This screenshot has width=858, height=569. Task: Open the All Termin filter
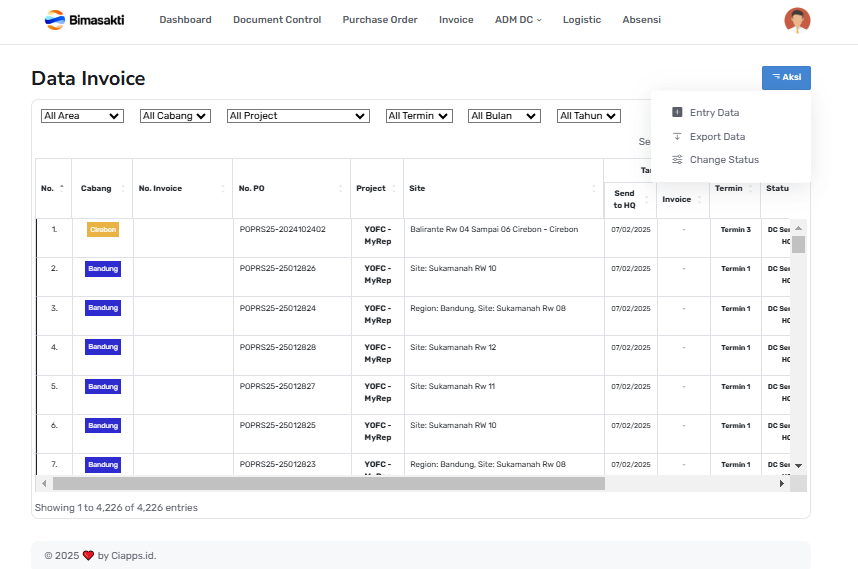coord(419,116)
